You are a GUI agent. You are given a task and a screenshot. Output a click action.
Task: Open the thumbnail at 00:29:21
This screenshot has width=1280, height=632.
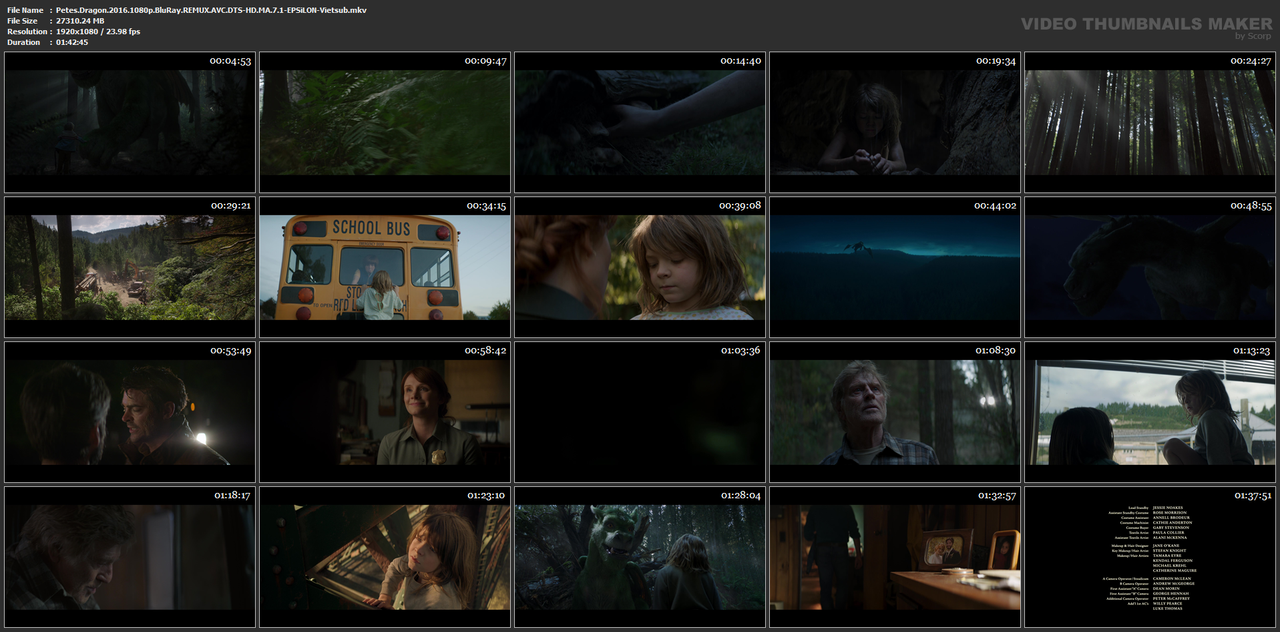point(130,267)
